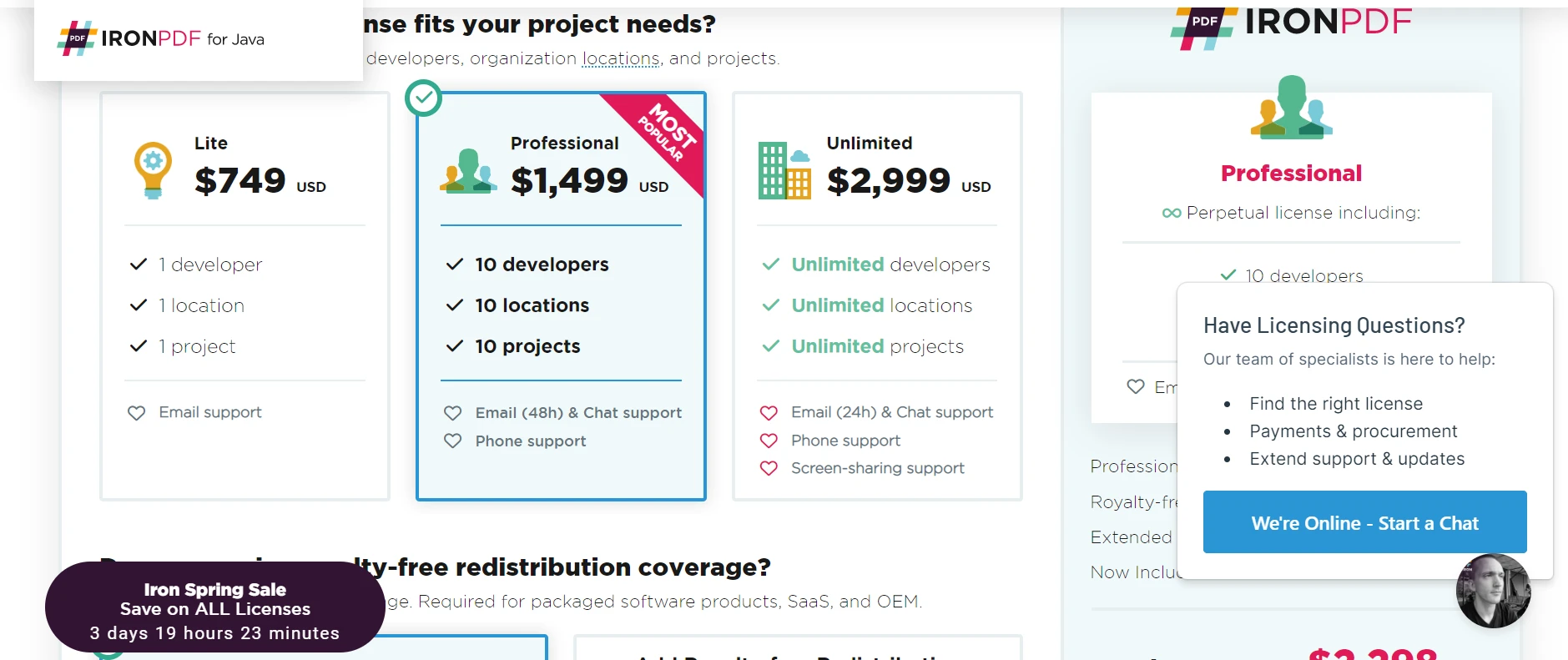Click the pink "Professional" heading in the summary panel

tap(1291, 174)
